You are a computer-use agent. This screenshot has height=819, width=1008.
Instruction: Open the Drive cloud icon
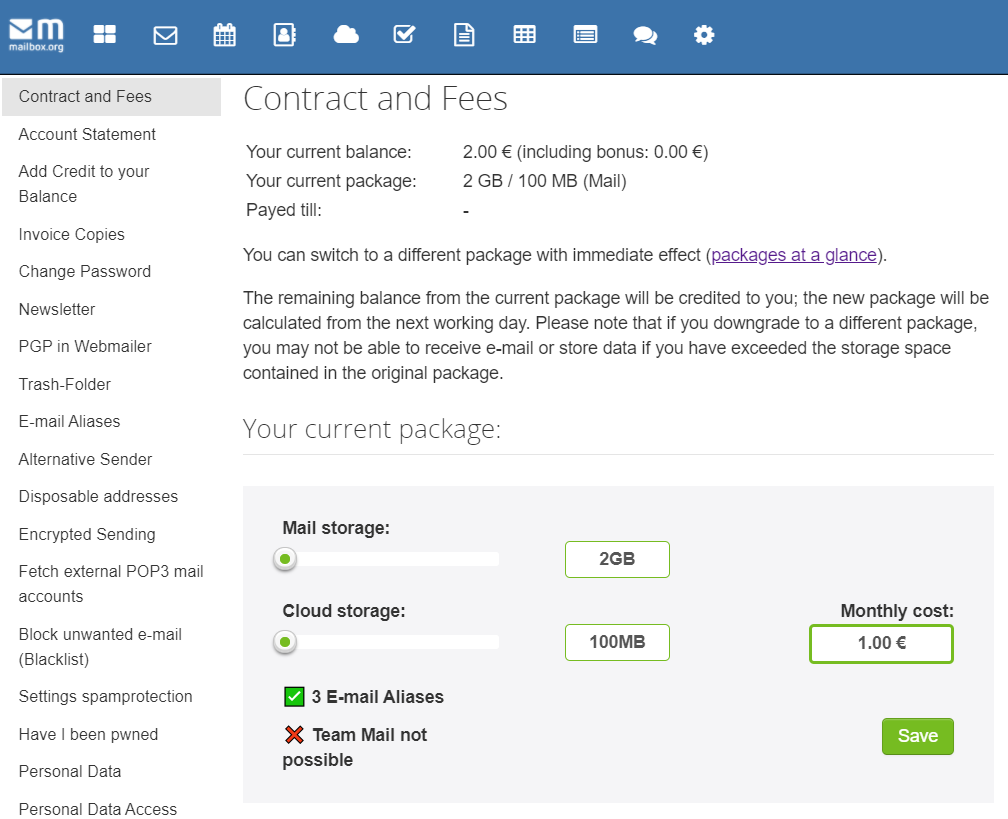pyautogui.click(x=346, y=35)
